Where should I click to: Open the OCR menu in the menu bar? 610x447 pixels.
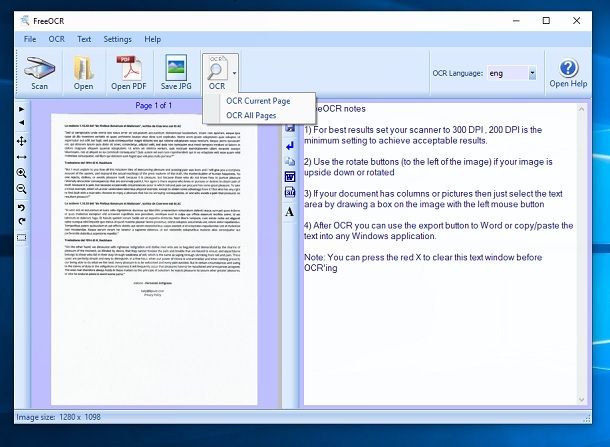point(57,39)
